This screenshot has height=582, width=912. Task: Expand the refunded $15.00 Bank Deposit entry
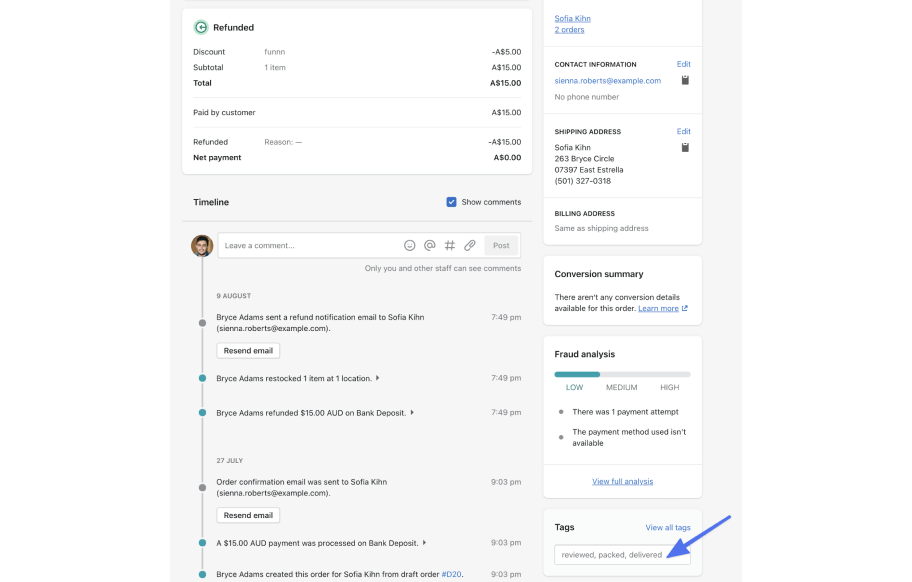tap(411, 411)
